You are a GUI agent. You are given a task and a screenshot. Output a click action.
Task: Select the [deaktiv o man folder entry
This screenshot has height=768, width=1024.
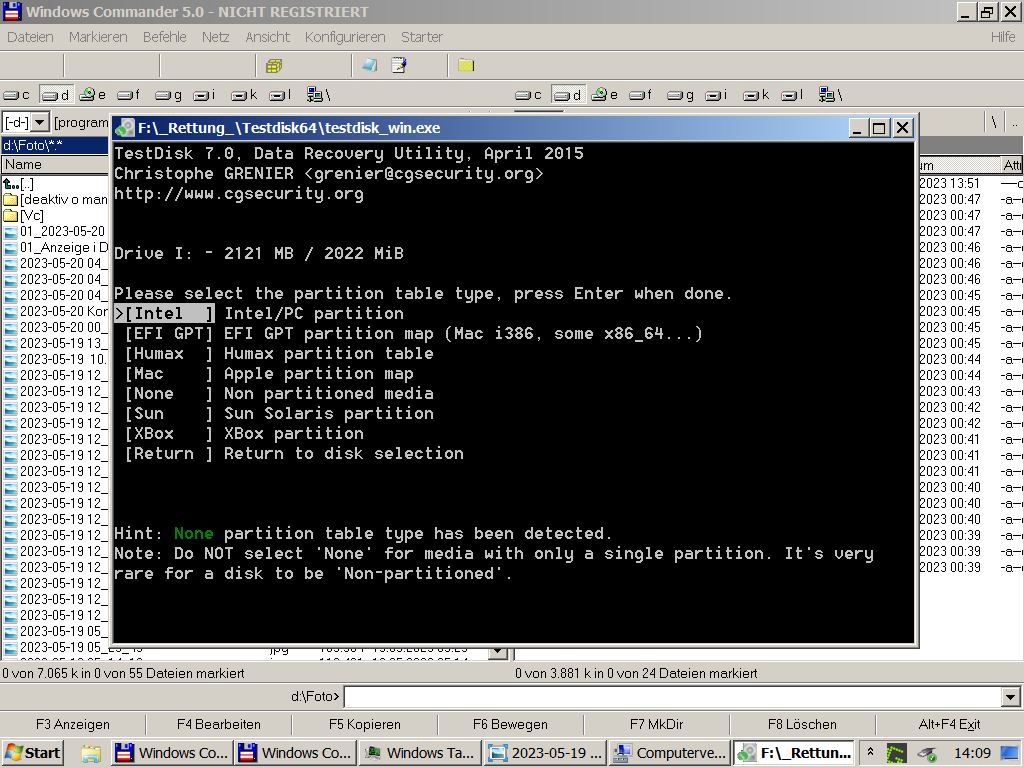pos(56,200)
